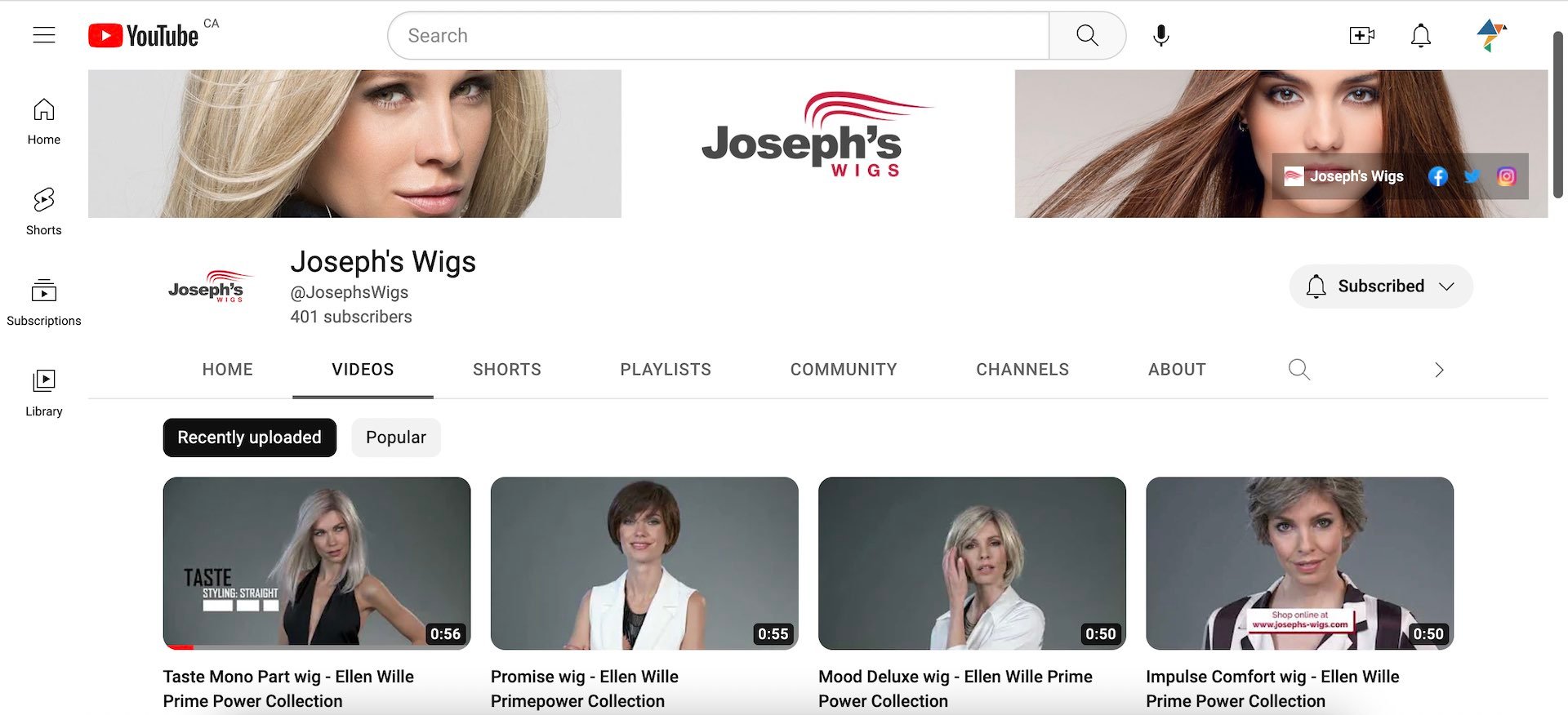Click the search magnifier button
Screen dimensions: 1568x715
pos(1087,35)
